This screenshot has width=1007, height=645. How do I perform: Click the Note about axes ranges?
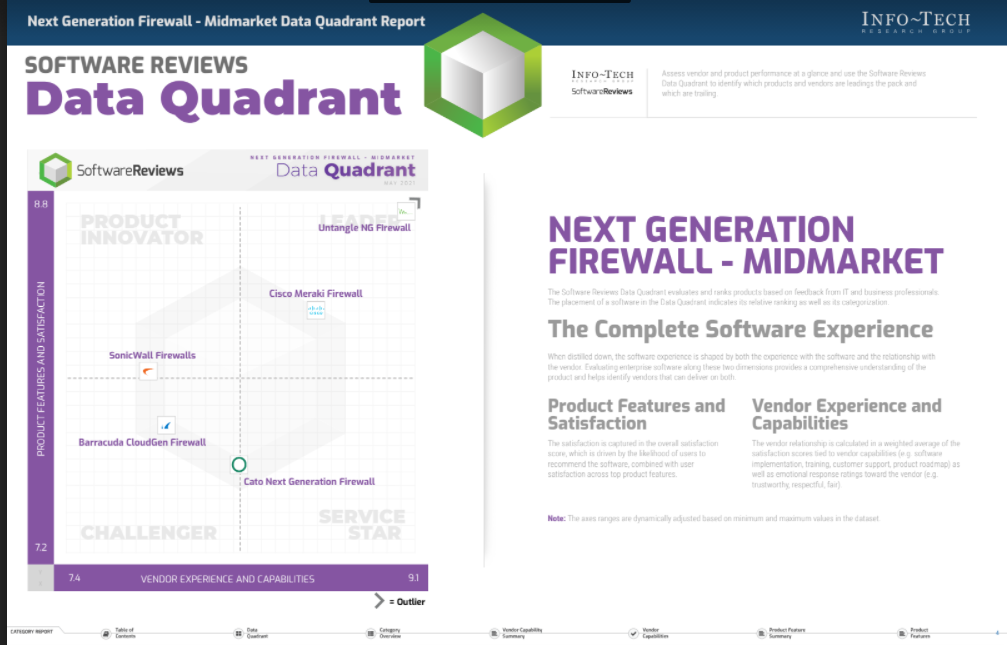(x=714, y=518)
